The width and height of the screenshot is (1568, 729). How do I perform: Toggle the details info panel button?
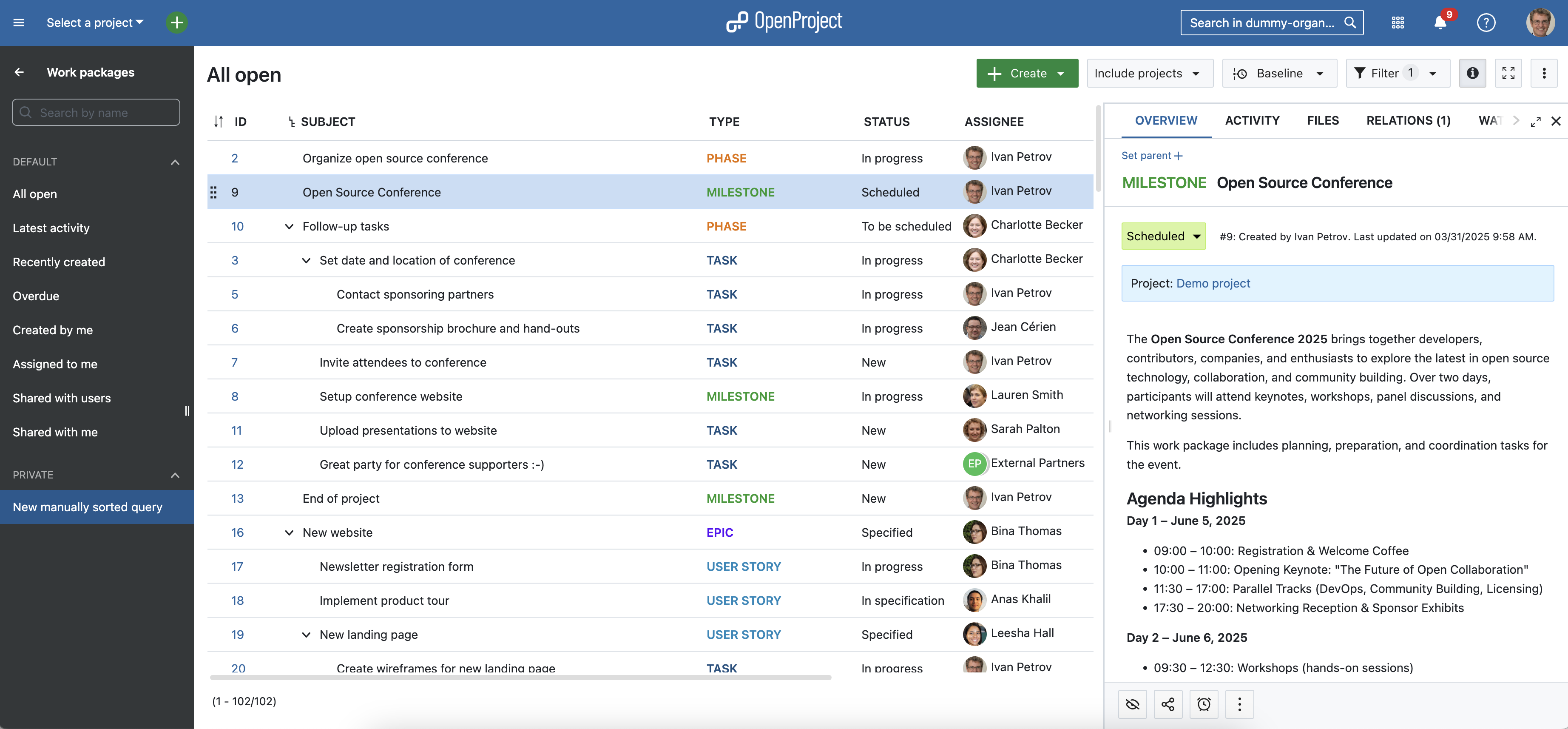click(1472, 73)
